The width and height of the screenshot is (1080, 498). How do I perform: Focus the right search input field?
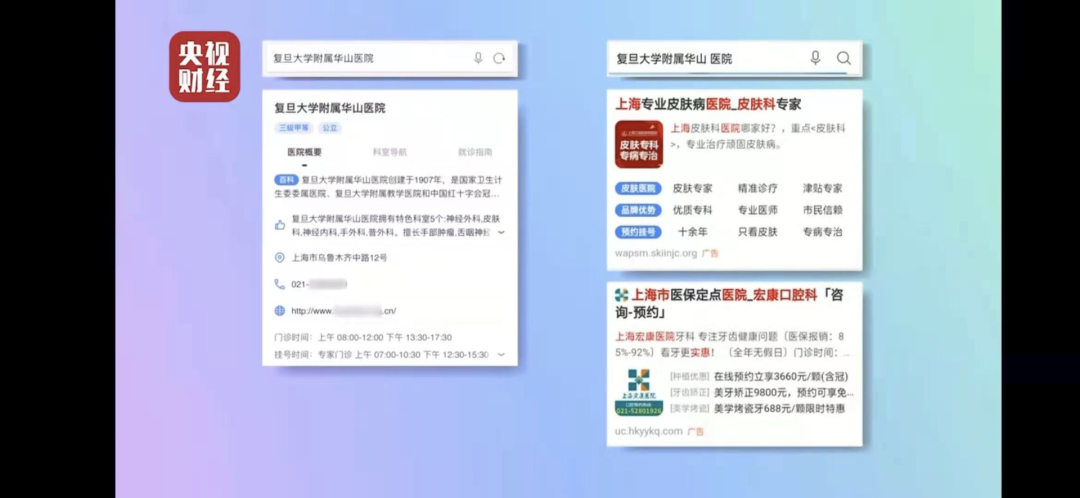click(x=734, y=59)
